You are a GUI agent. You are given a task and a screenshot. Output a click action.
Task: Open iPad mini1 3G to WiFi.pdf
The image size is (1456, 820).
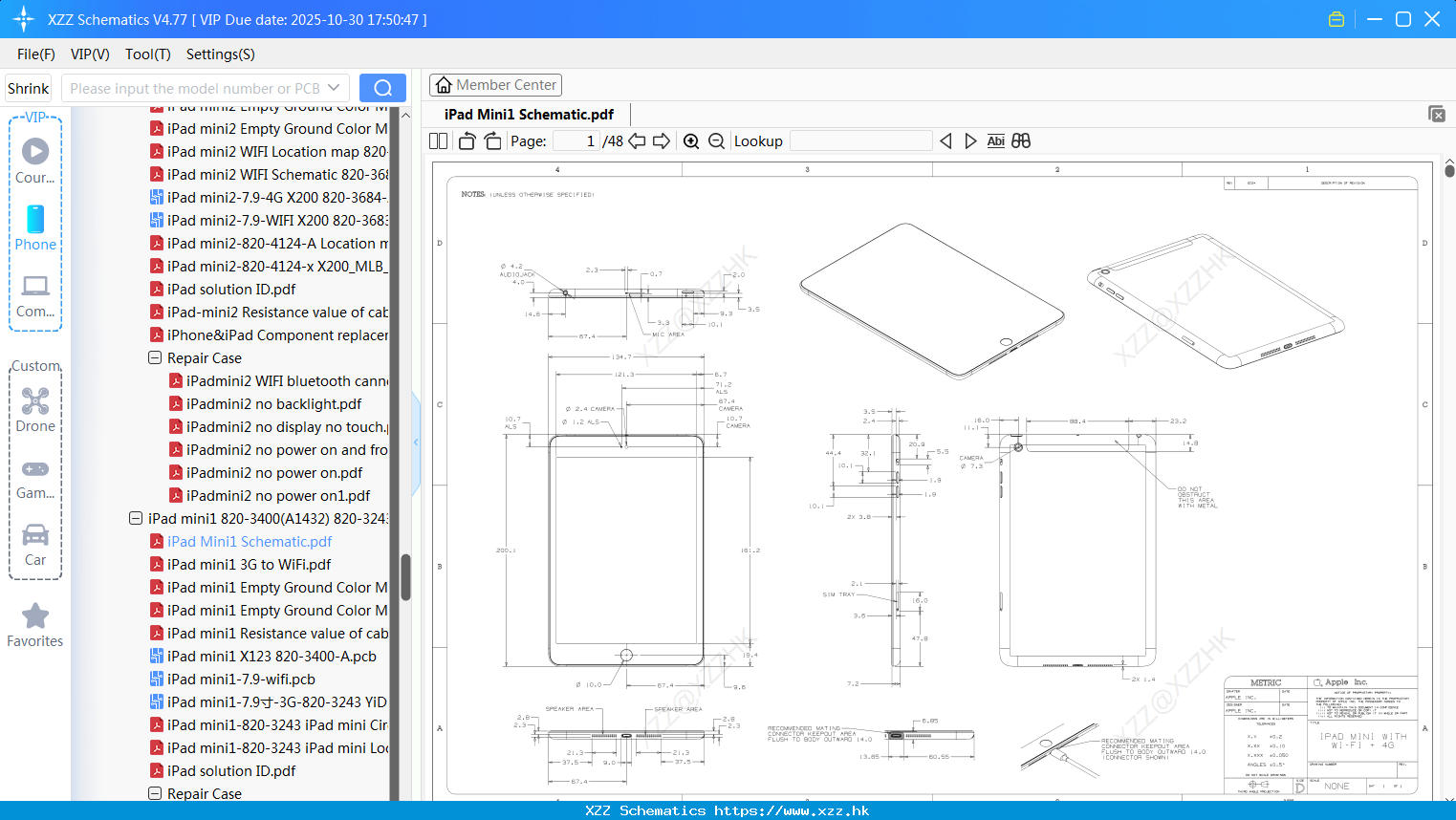coord(249,564)
